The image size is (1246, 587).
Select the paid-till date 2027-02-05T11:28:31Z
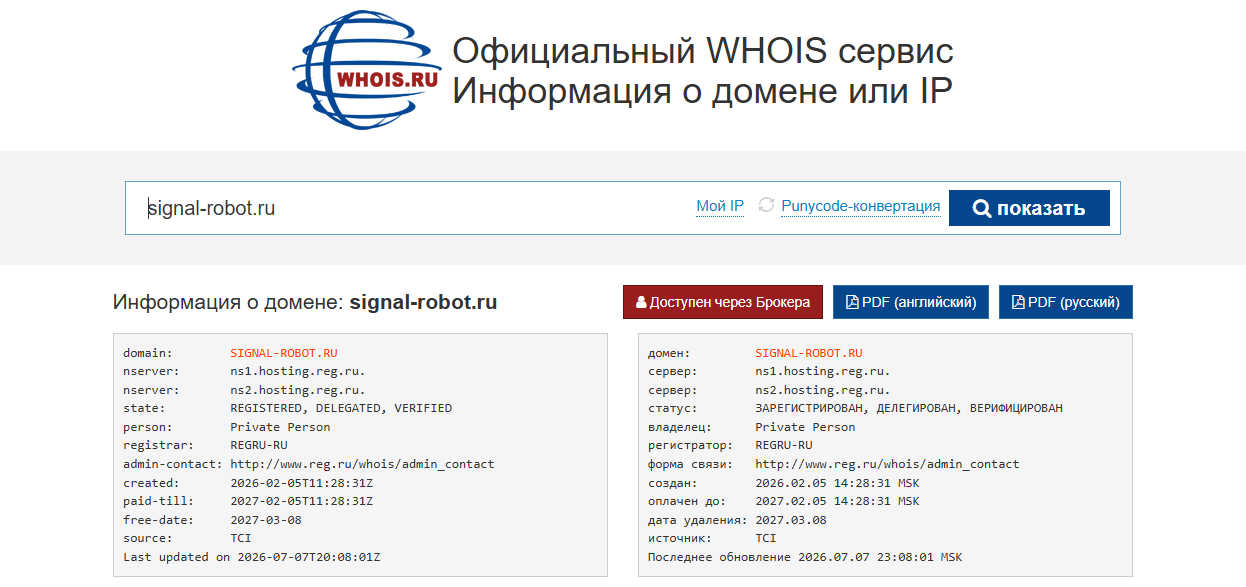point(301,501)
